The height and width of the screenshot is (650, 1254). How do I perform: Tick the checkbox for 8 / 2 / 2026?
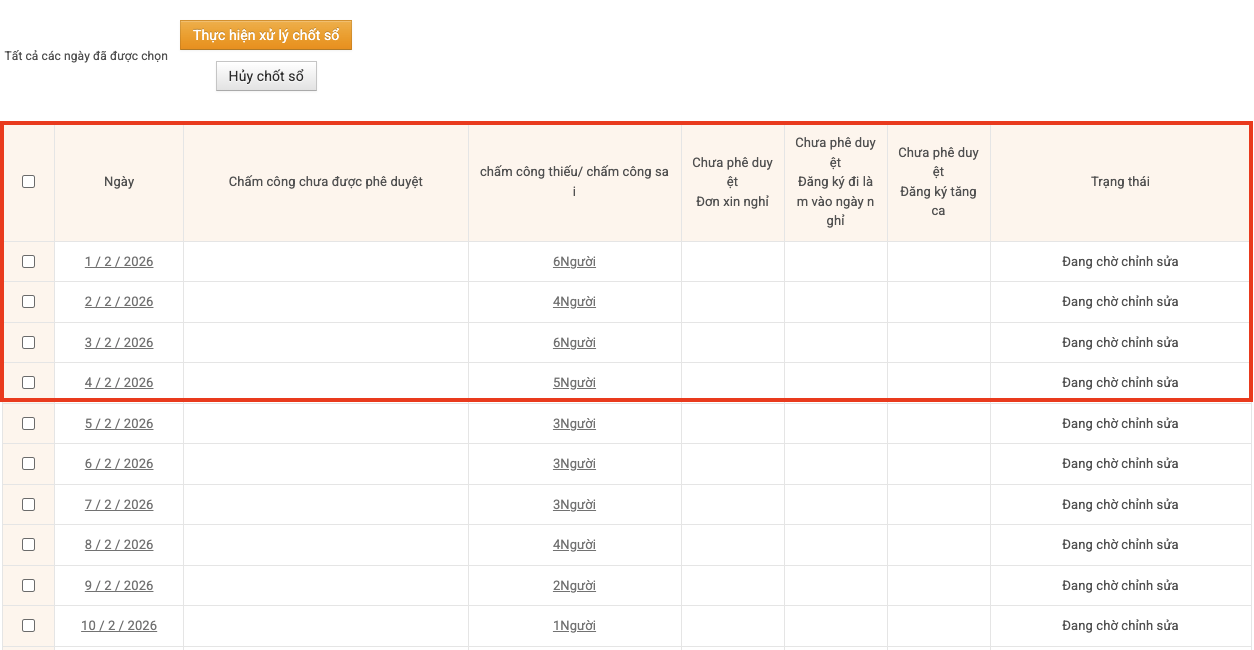(28, 544)
